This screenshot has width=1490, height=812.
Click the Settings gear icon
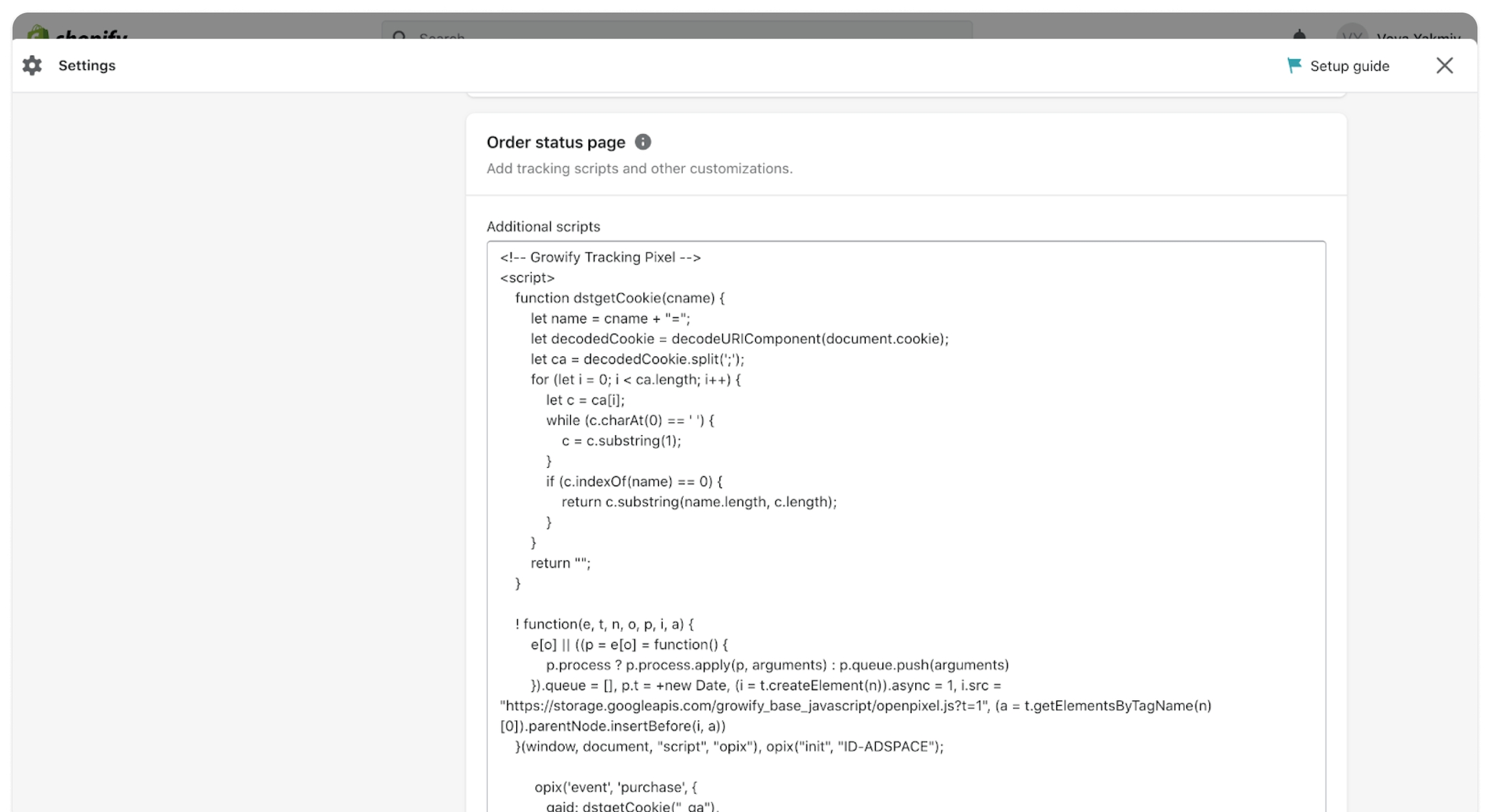pyautogui.click(x=32, y=65)
